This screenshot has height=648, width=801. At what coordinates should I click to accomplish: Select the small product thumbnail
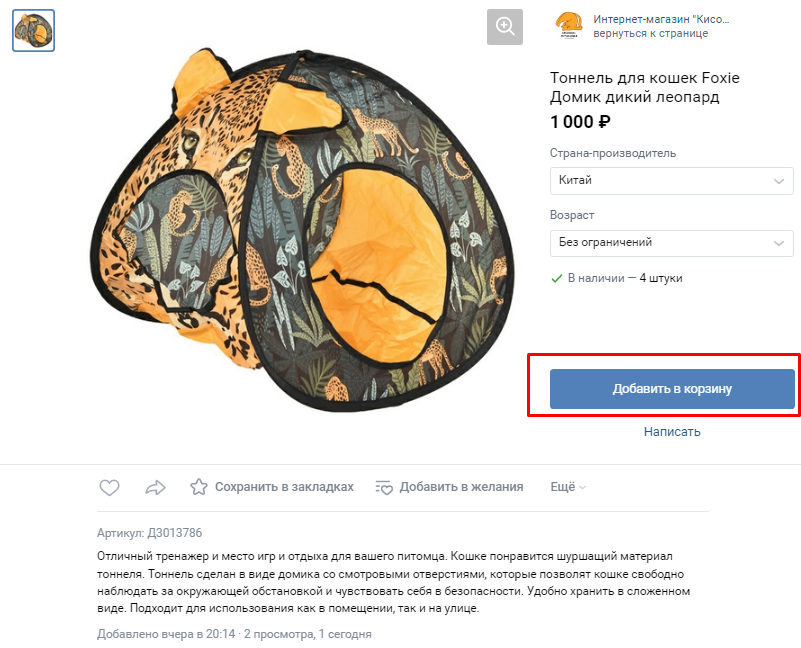click(x=33, y=31)
